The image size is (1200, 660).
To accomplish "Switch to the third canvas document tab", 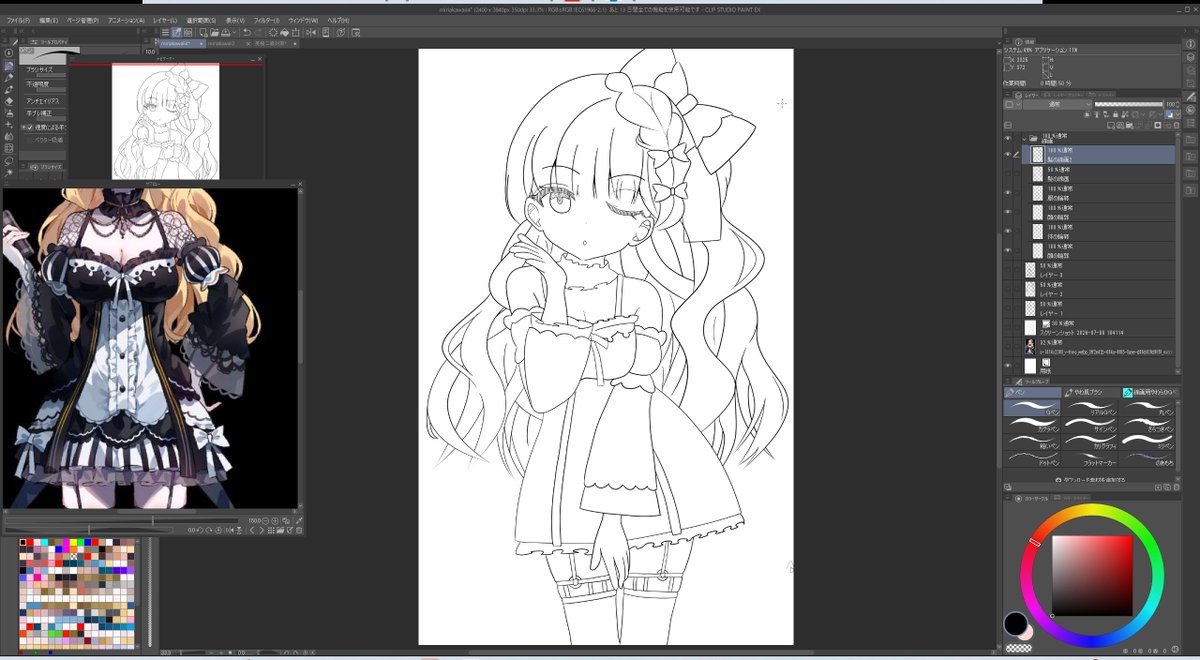I will point(275,44).
